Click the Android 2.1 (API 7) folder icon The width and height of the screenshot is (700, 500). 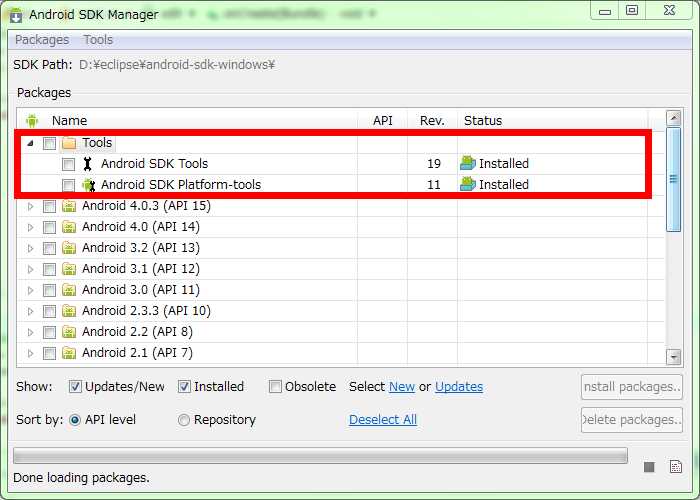tap(69, 353)
